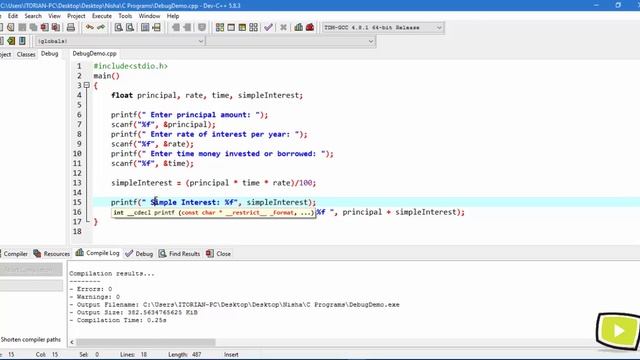Click the blue bookmark icon in second toolbar row

(x=22, y=41)
